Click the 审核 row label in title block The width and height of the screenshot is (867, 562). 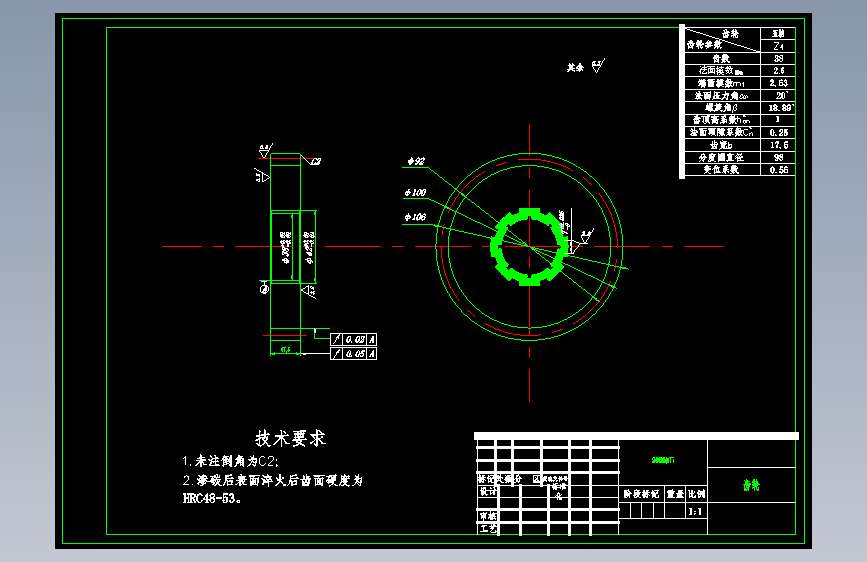488,516
